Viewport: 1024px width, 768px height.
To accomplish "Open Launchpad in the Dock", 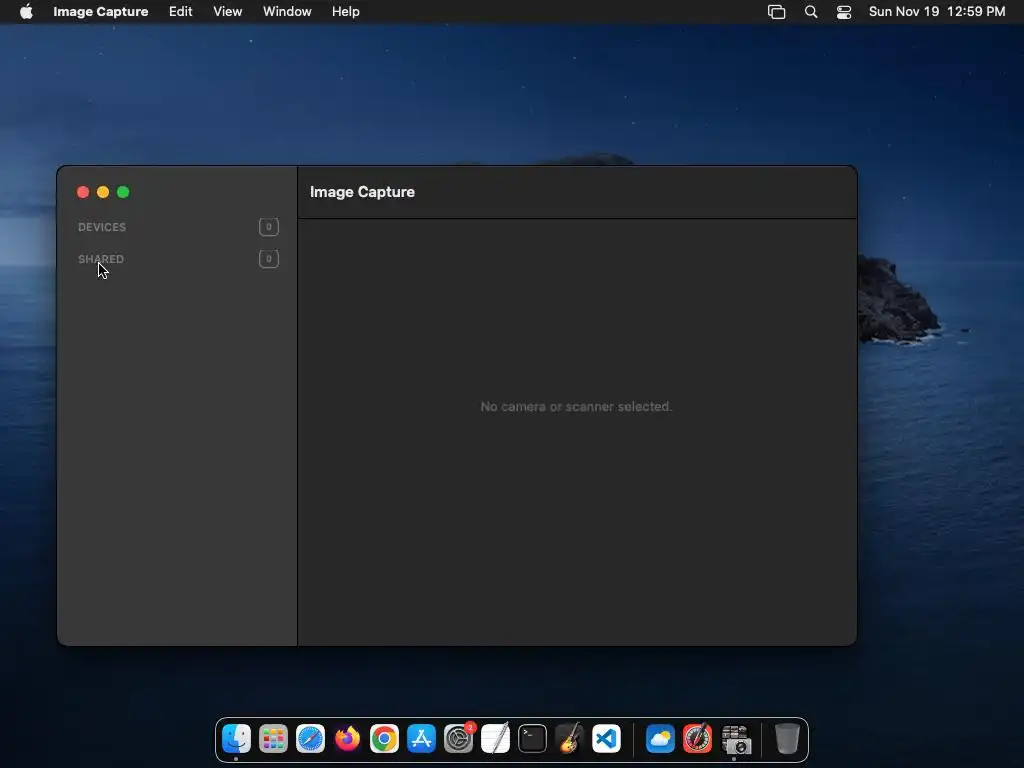I will (x=273, y=739).
